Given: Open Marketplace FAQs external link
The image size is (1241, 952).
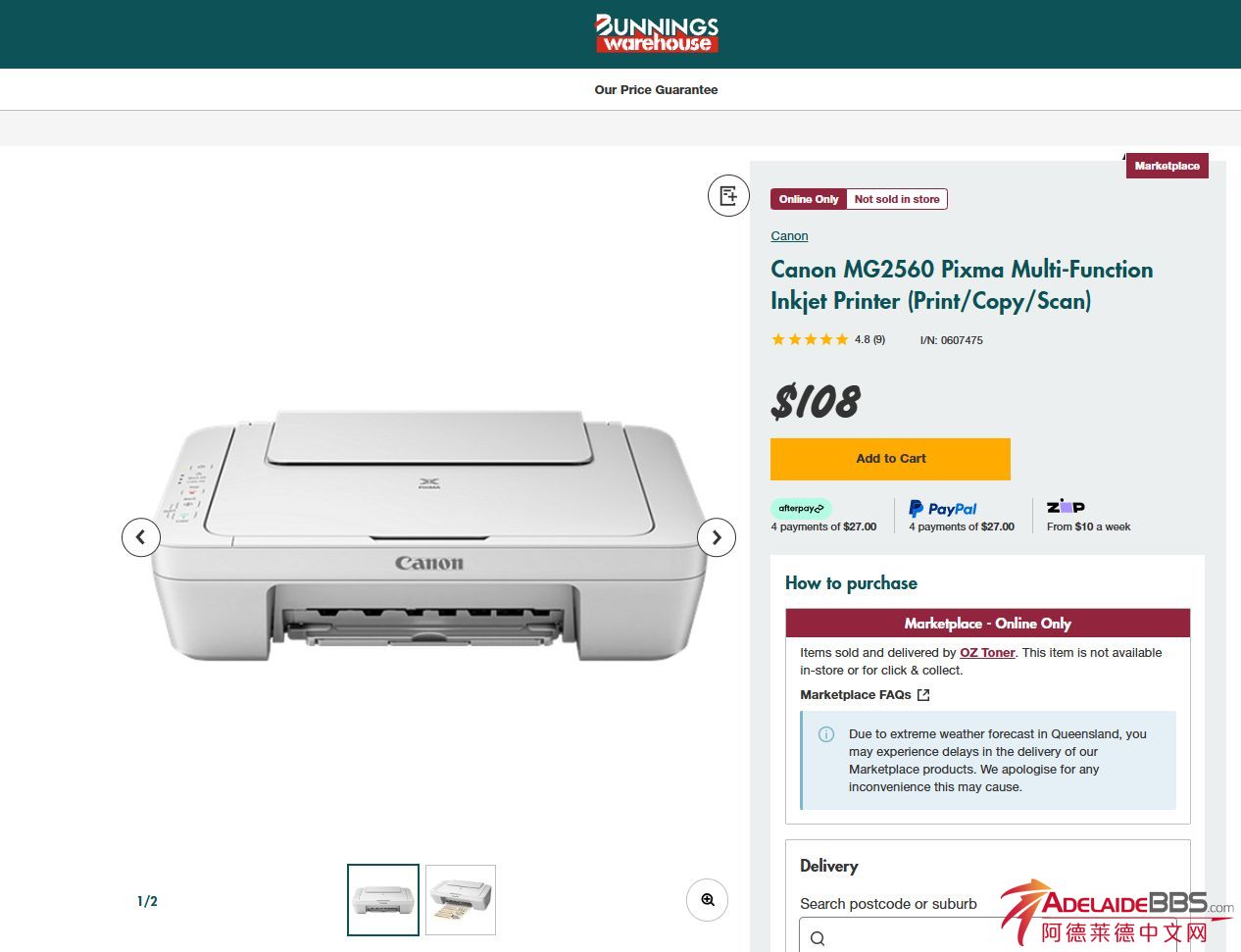Looking at the screenshot, I should [x=865, y=694].
